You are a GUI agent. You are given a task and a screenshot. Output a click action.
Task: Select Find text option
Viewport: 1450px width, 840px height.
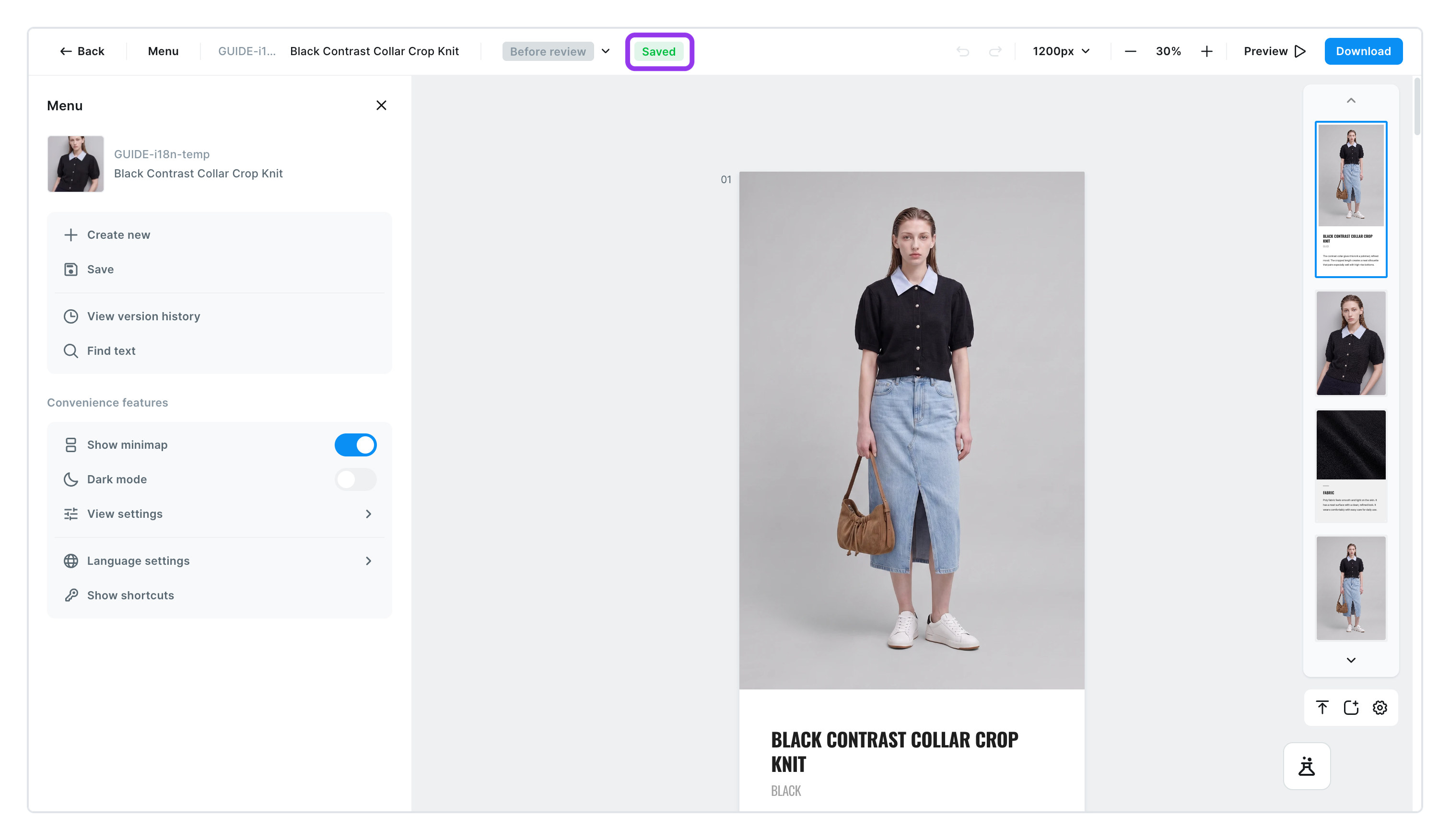click(x=219, y=351)
